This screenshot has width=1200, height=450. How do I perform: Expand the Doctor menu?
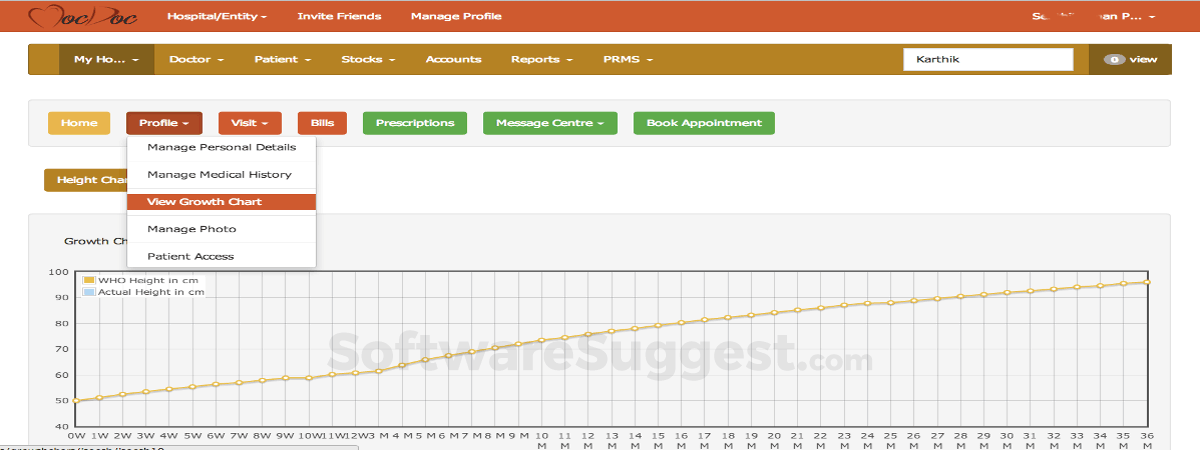tap(196, 59)
